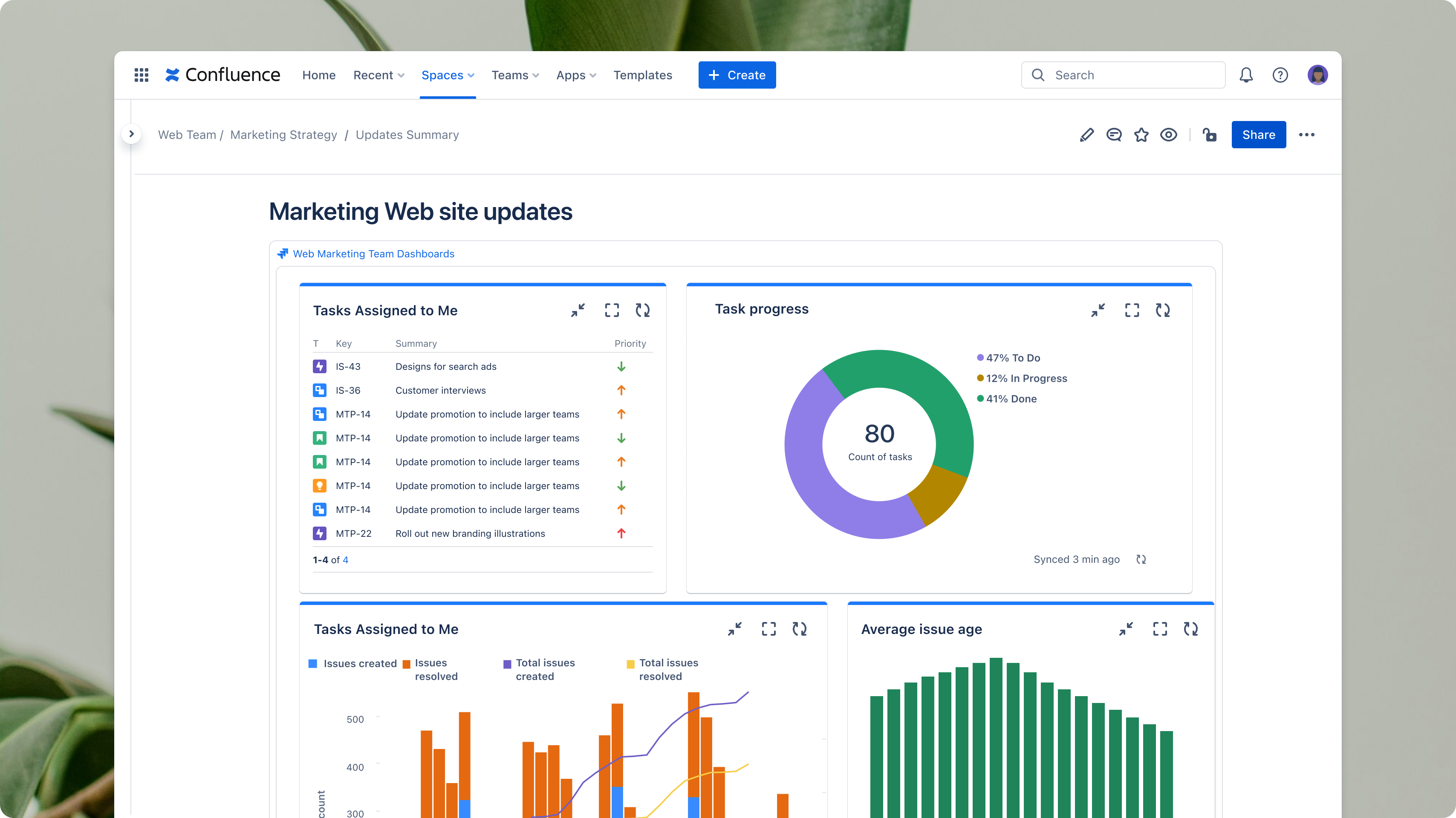Select the IS-43 issue key
The image size is (1456, 818).
tap(348, 366)
